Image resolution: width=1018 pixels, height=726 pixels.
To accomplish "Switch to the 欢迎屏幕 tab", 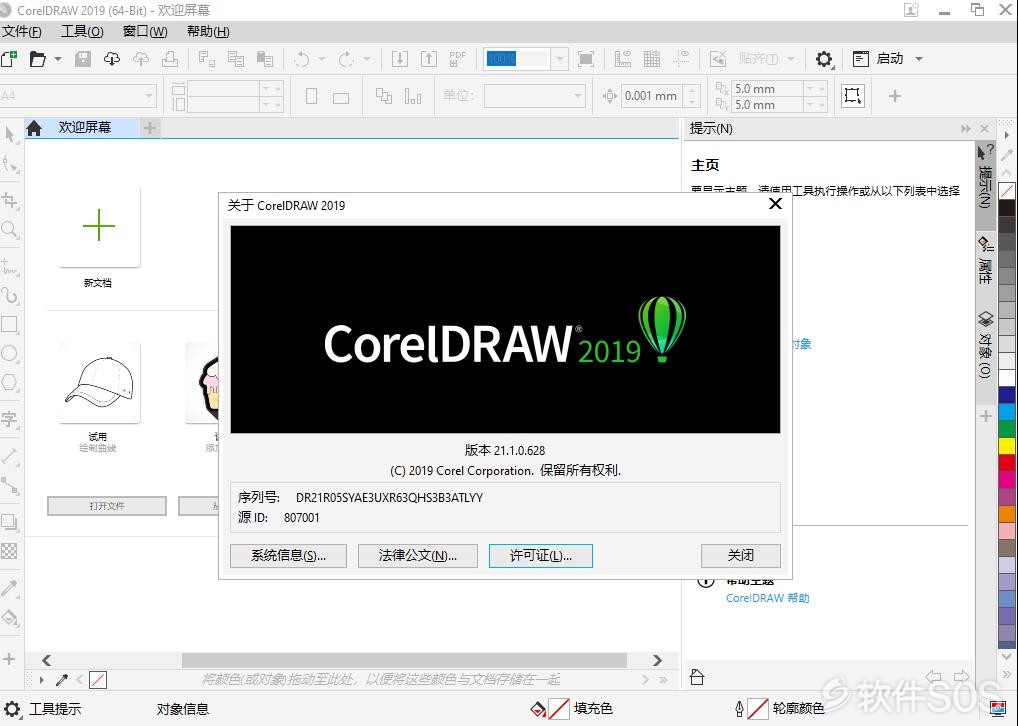I will point(85,128).
